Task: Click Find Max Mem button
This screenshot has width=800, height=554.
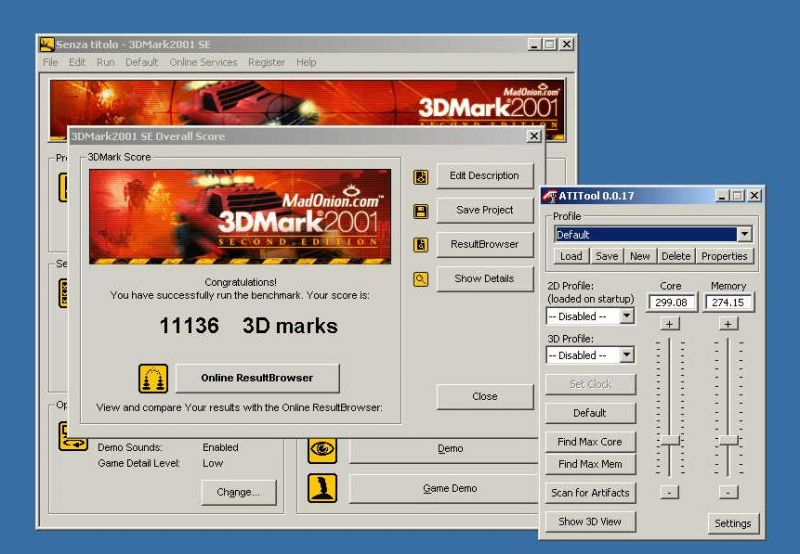Action: pos(590,464)
